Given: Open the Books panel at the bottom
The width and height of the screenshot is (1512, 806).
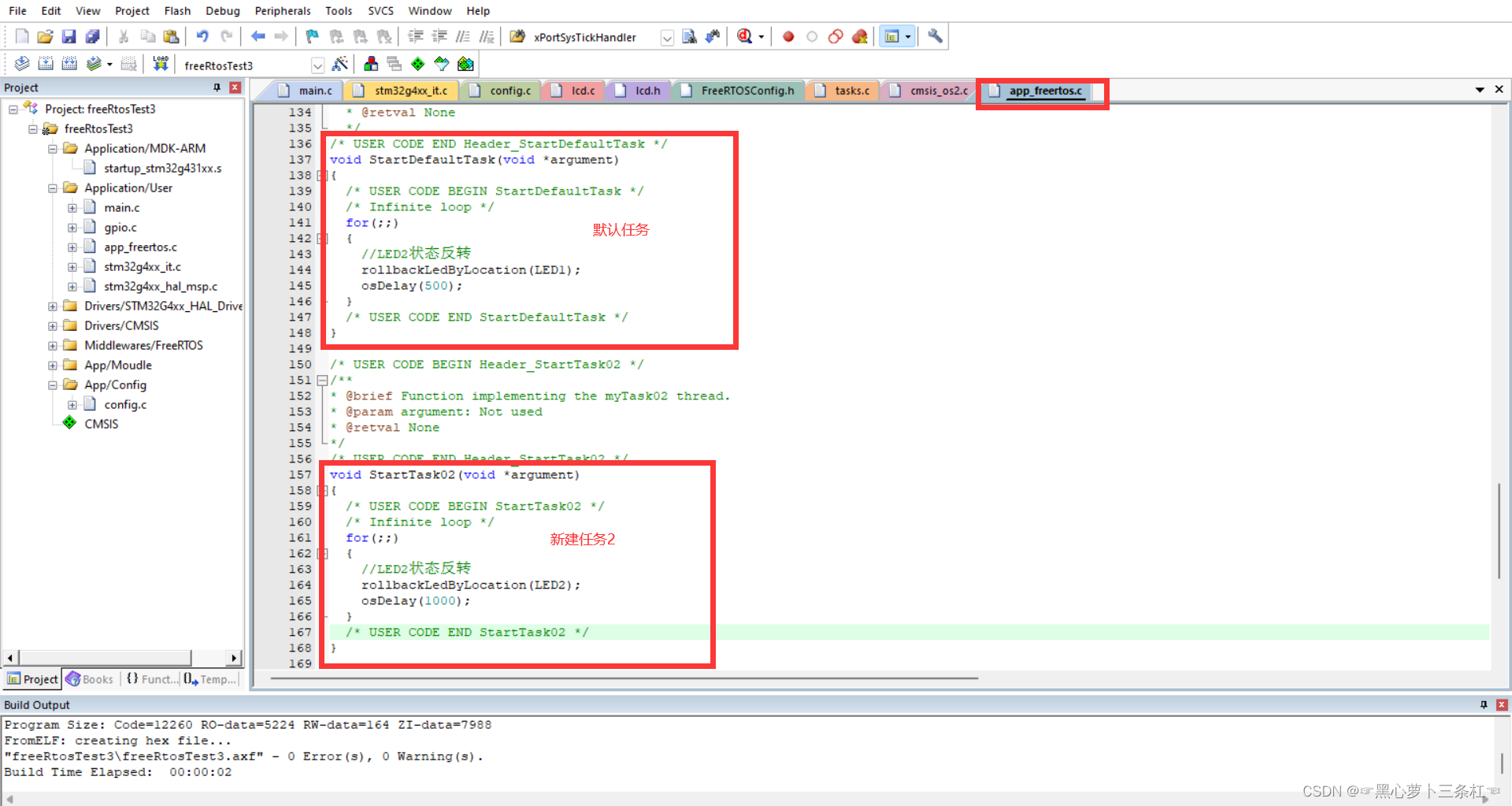Looking at the screenshot, I should coord(89,678).
